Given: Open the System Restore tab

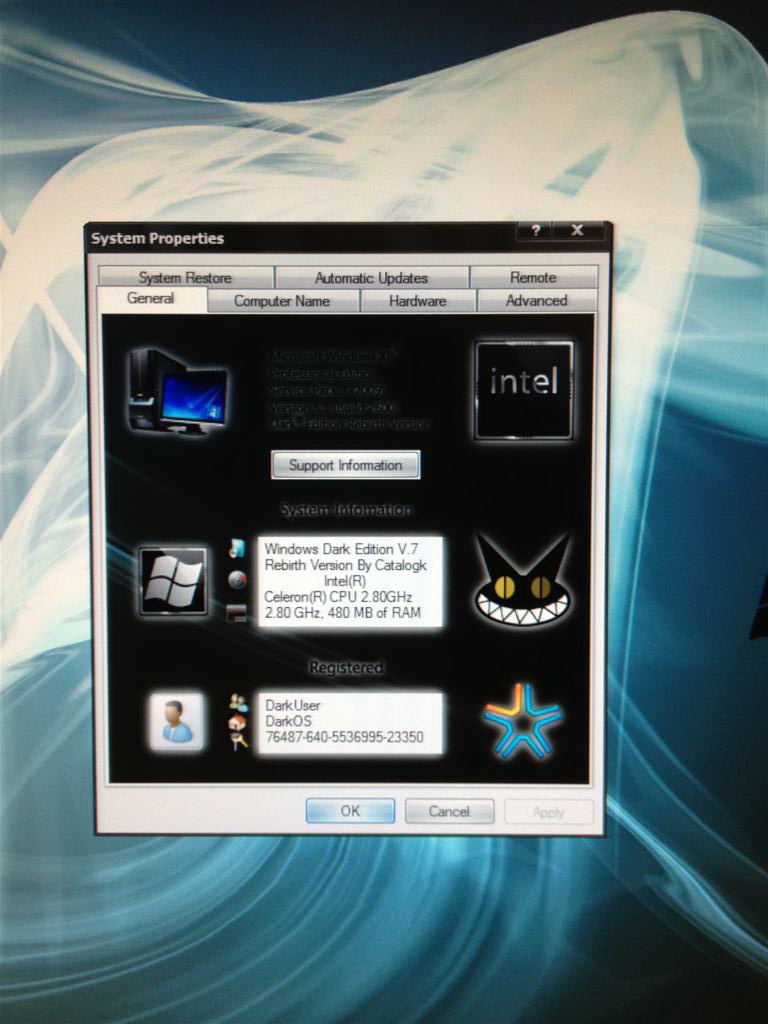Looking at the screenshot, I should pos(185,278).
